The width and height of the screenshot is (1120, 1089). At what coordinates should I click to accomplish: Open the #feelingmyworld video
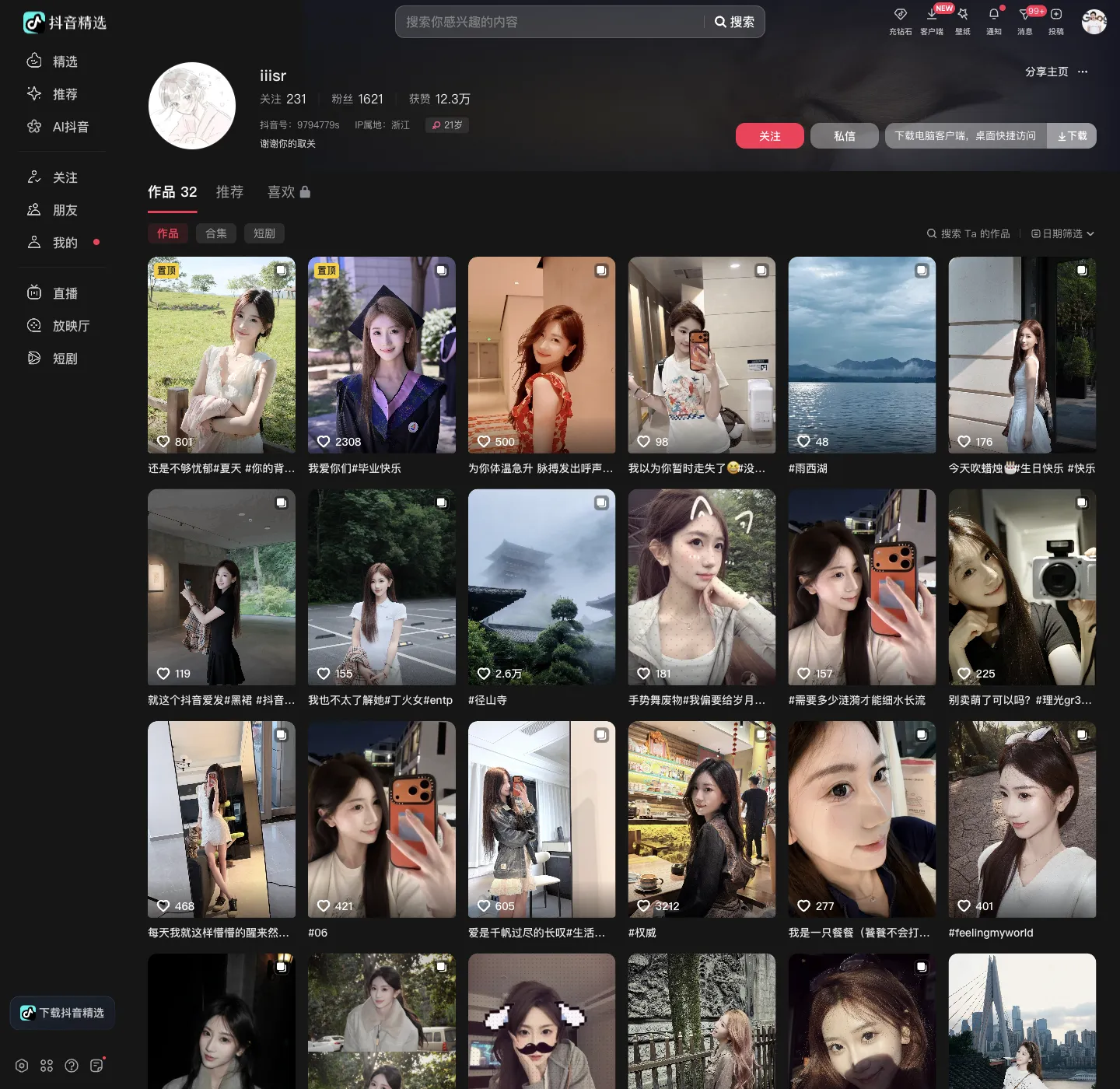(x=1023, y=819)
